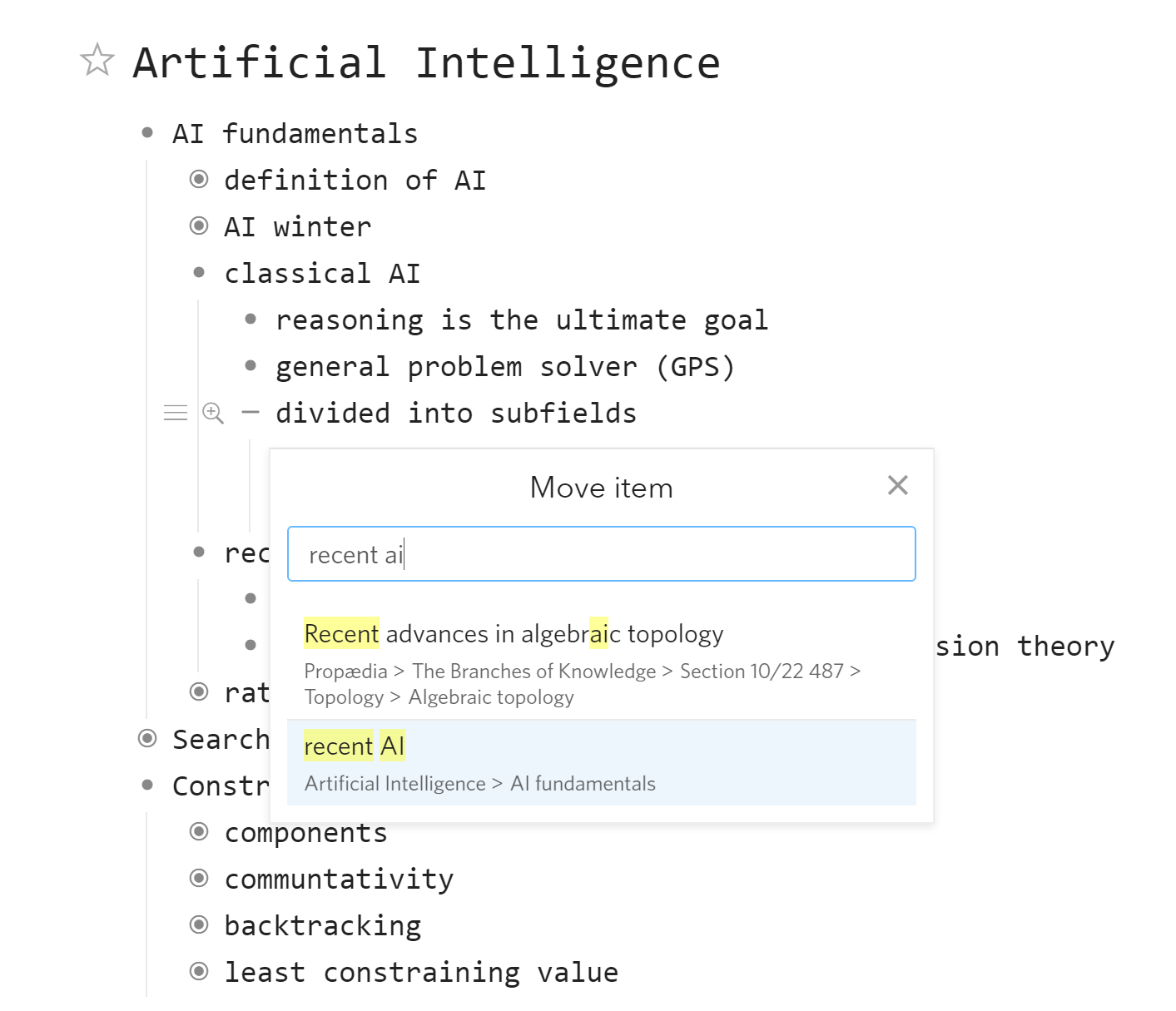Image resolution: width=1176 pixels, height=1011 pixels.
Task: Zoom into divided into subfields item
Action: point(214,413)
